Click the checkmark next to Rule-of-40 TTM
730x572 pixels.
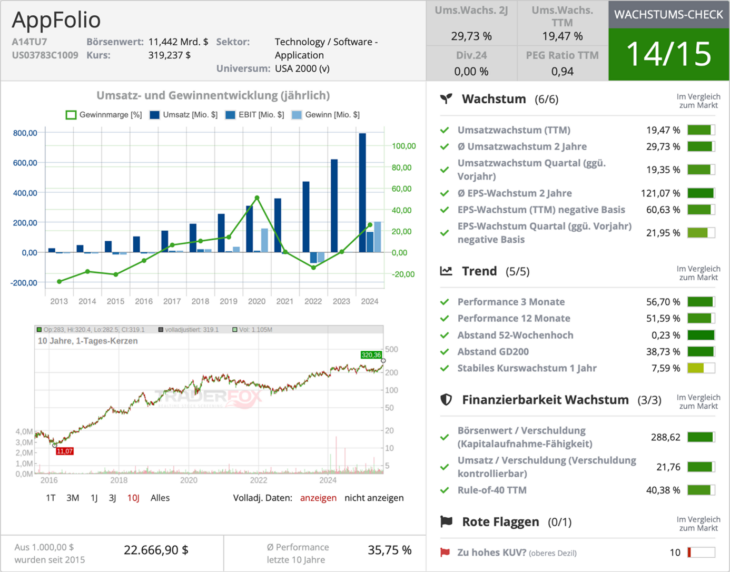pyautogui.click(x=445, y=490)
